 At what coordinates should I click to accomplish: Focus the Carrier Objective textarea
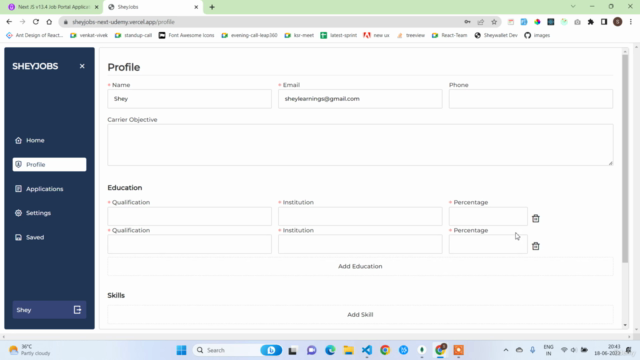click(x=360, y=145)
